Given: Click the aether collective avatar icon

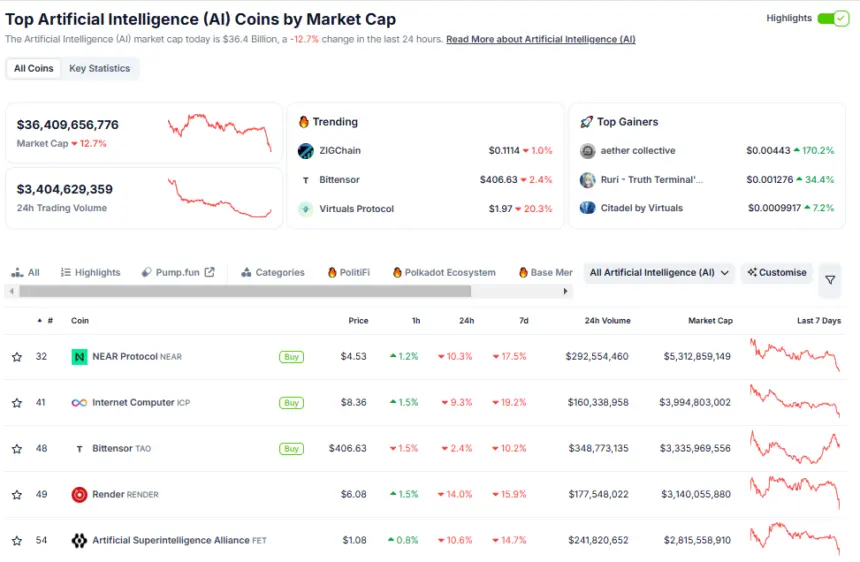Looking at the screenshot, I should pyautogui.click(x=588, y=151).
